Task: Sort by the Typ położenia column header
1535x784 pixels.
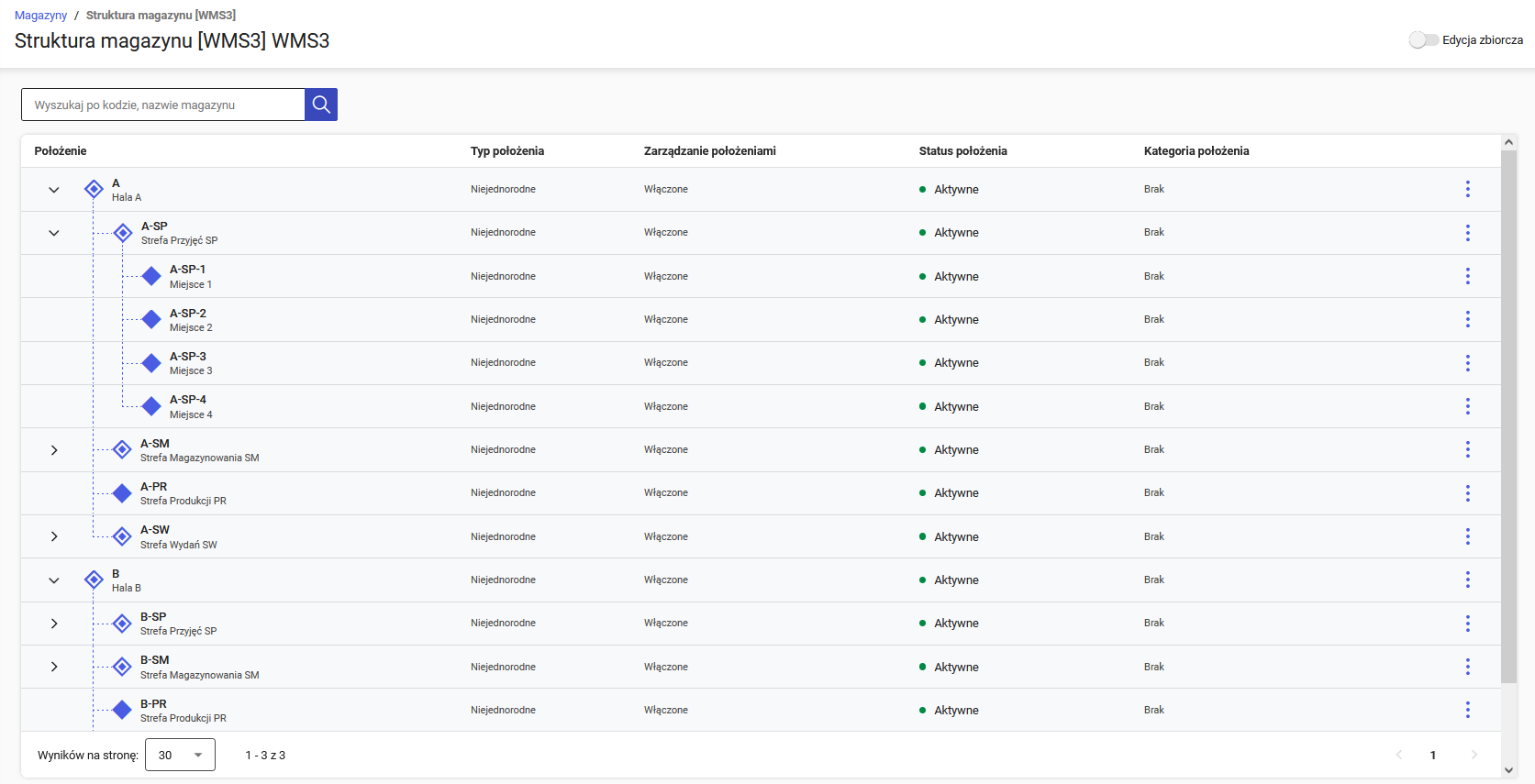Action: point(506,151)
